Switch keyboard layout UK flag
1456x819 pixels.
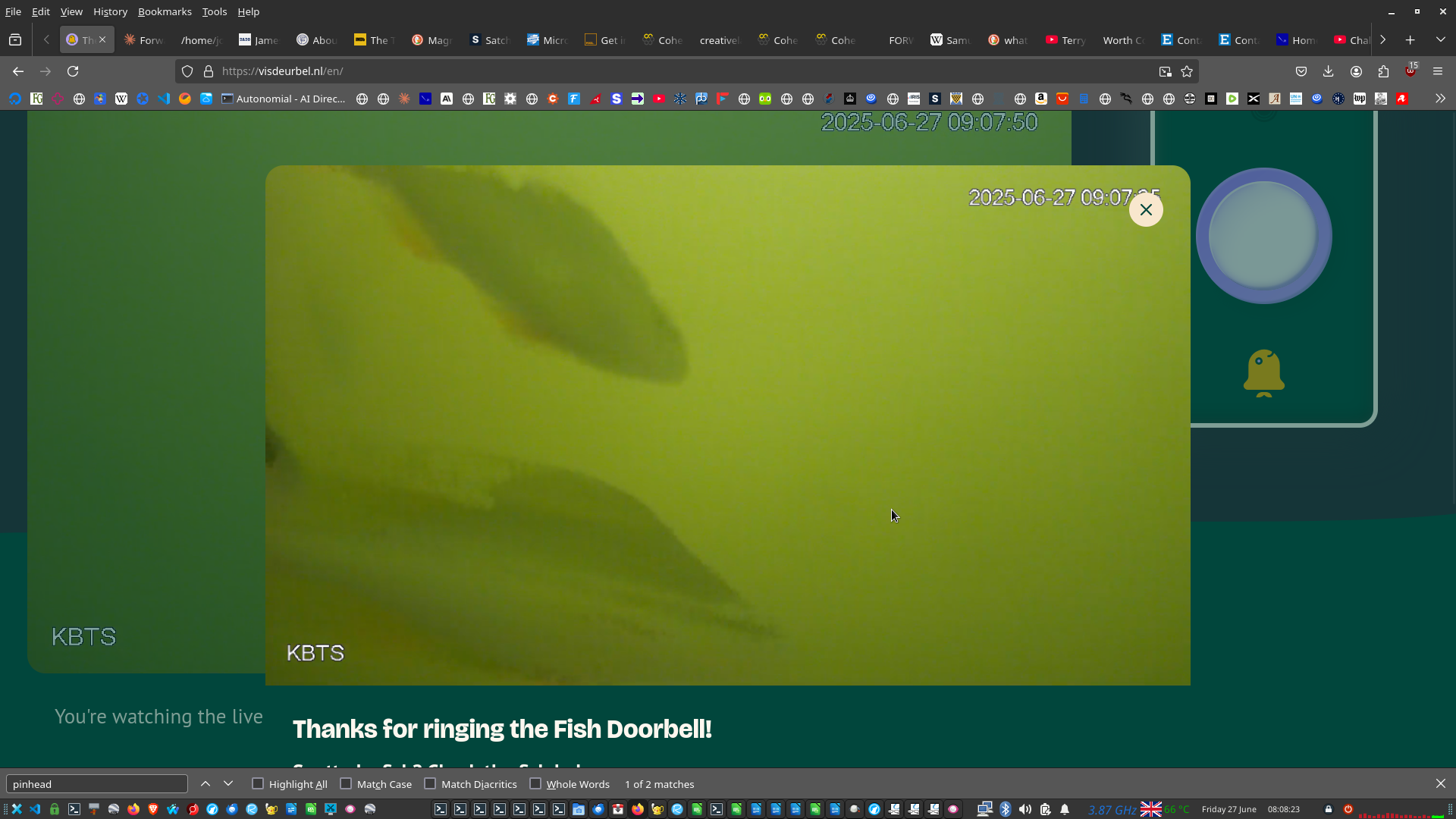(x=1151, y=809)
